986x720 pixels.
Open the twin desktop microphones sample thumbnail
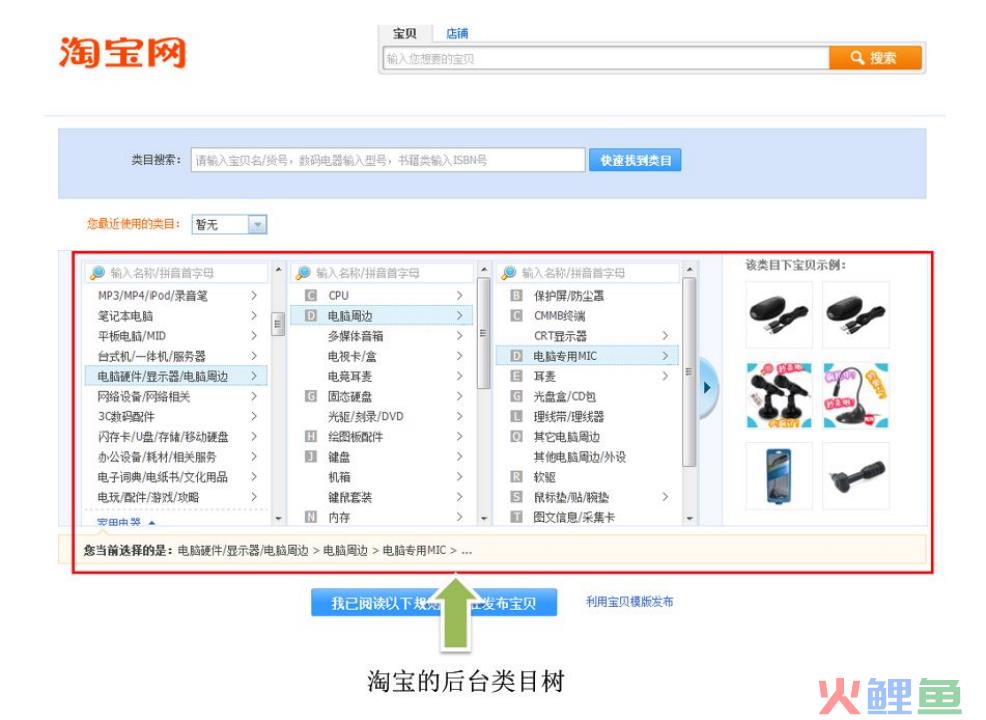coord(778,395)
